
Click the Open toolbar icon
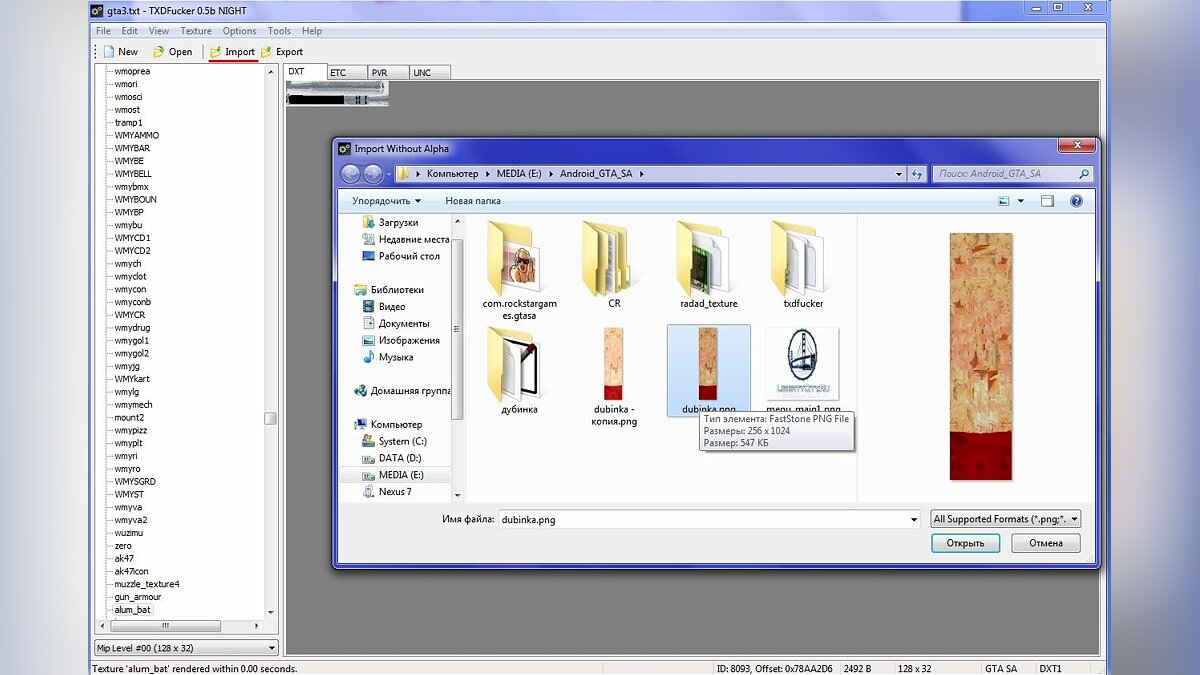click(158, 52)
